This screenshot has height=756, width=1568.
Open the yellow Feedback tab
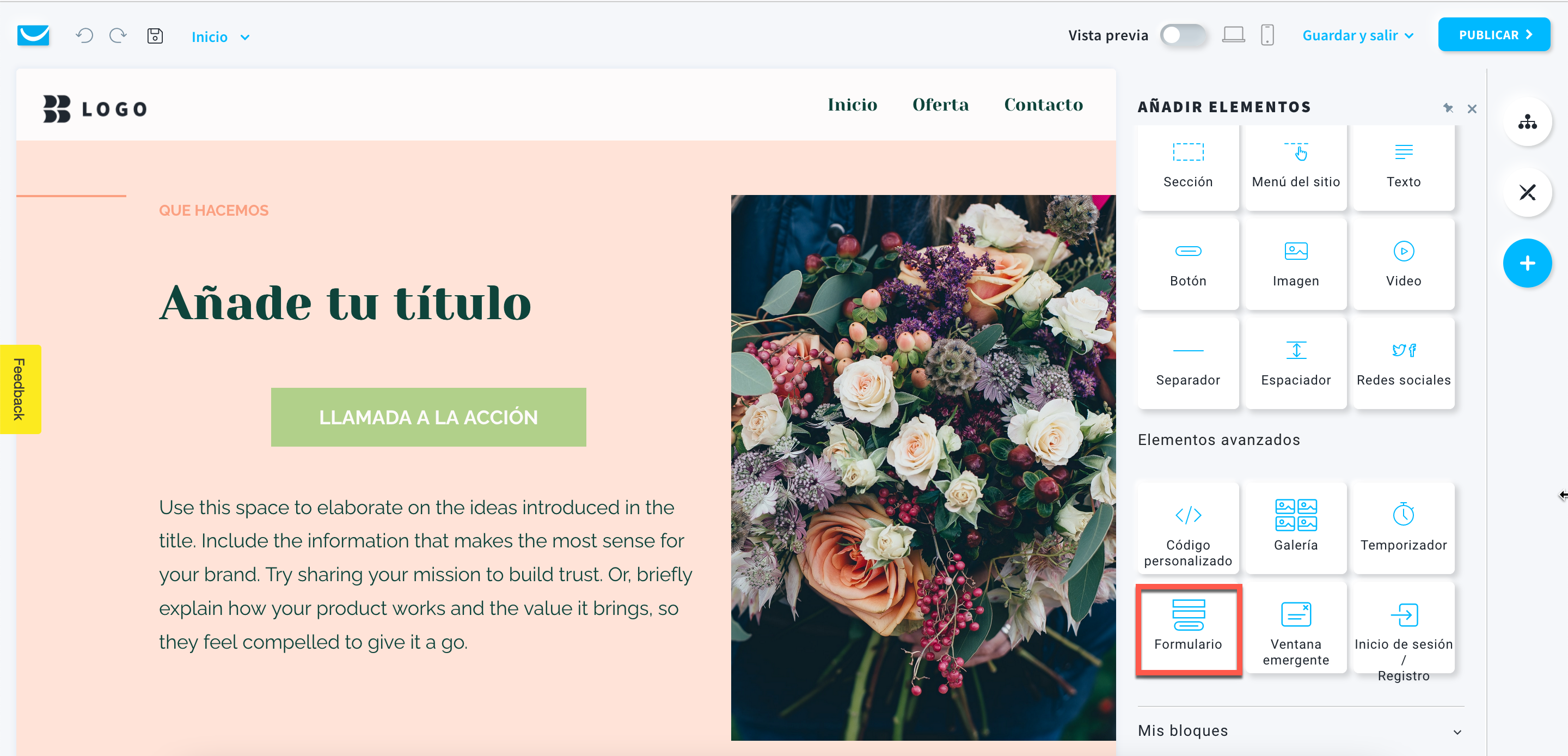point(20,389)
